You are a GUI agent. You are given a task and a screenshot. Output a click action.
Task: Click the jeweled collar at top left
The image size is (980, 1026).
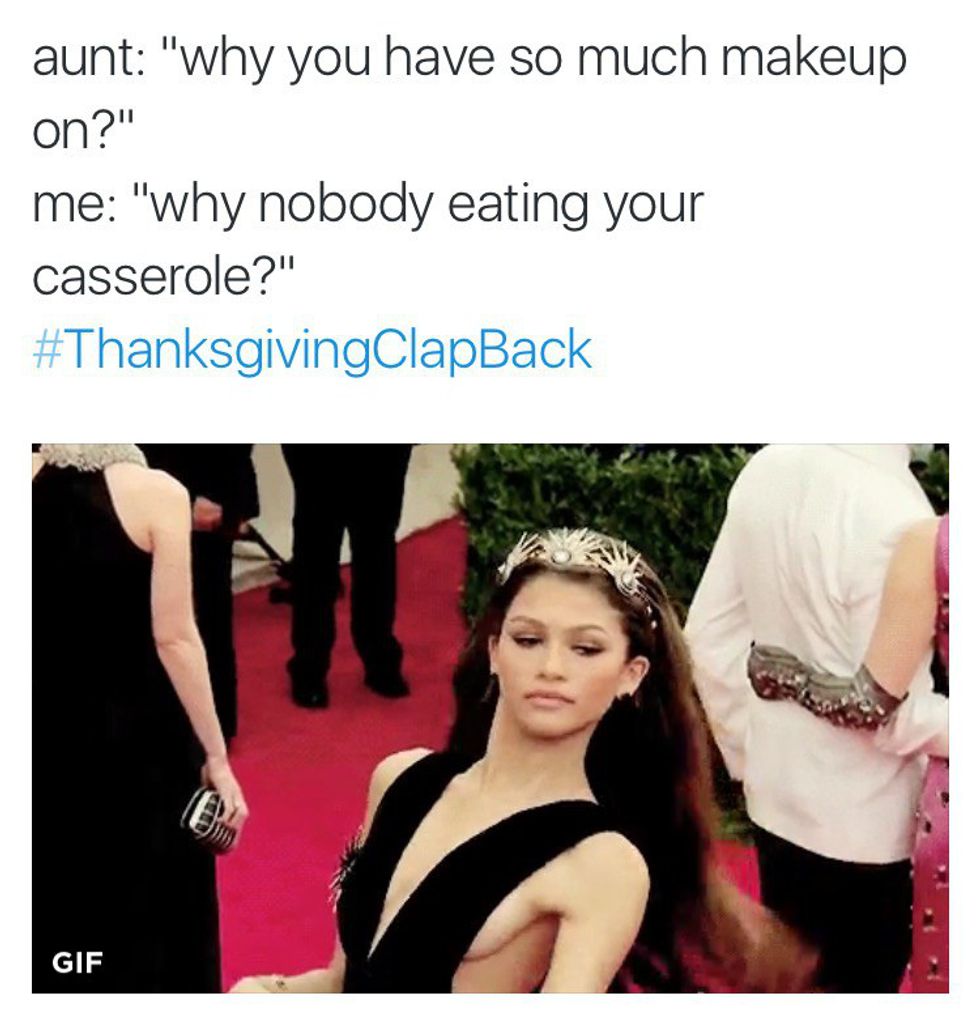[x=92, y=456]
